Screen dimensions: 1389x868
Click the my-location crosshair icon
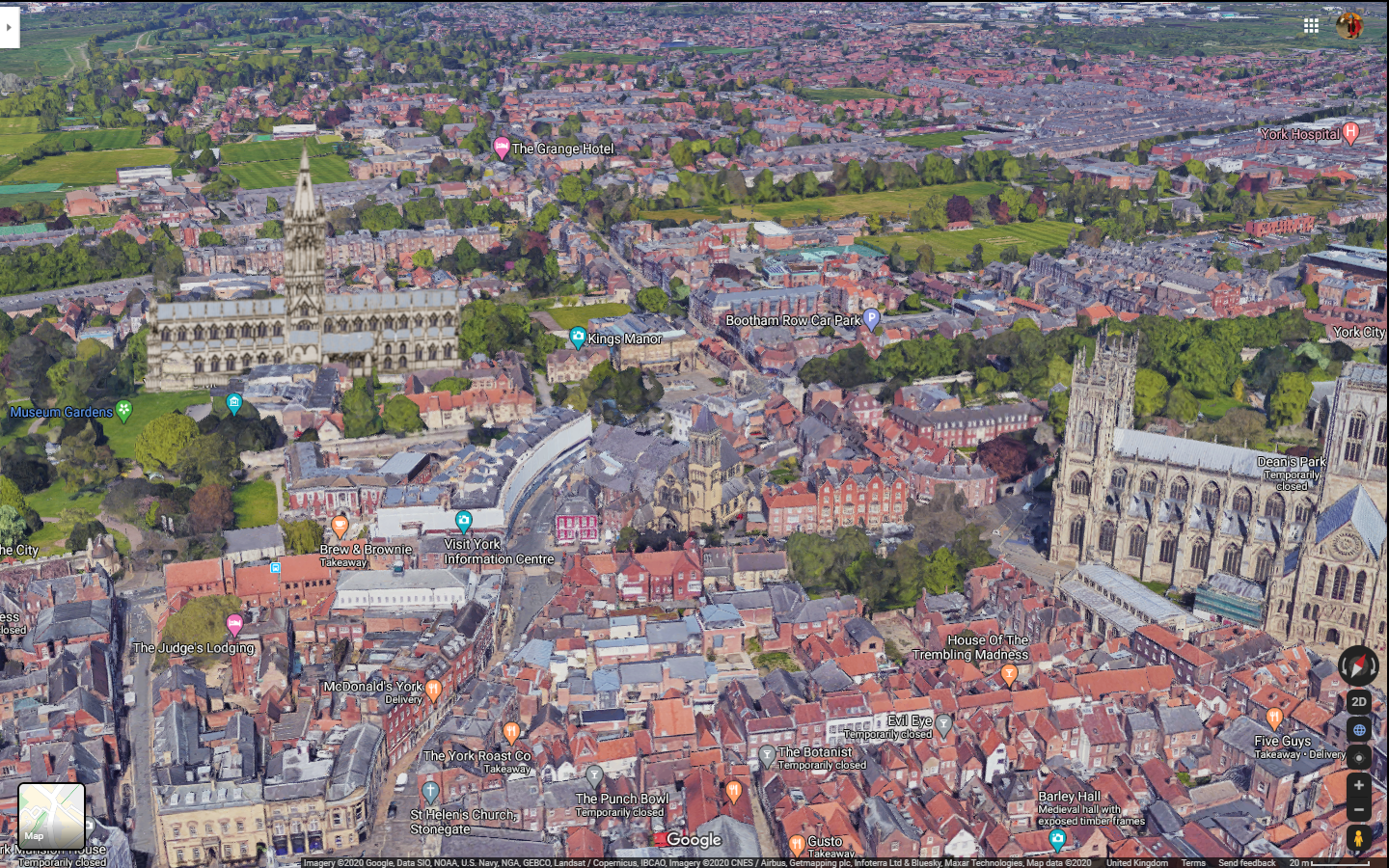[x=1358, y=758]
